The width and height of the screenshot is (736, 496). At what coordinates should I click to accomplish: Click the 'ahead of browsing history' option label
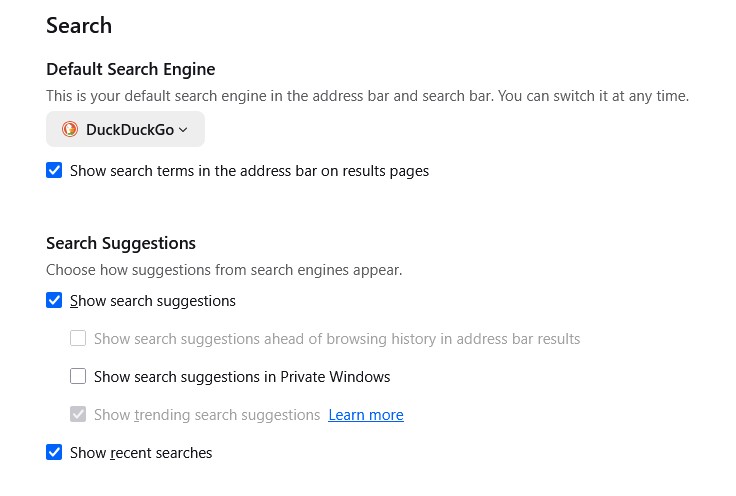(337, 339)
